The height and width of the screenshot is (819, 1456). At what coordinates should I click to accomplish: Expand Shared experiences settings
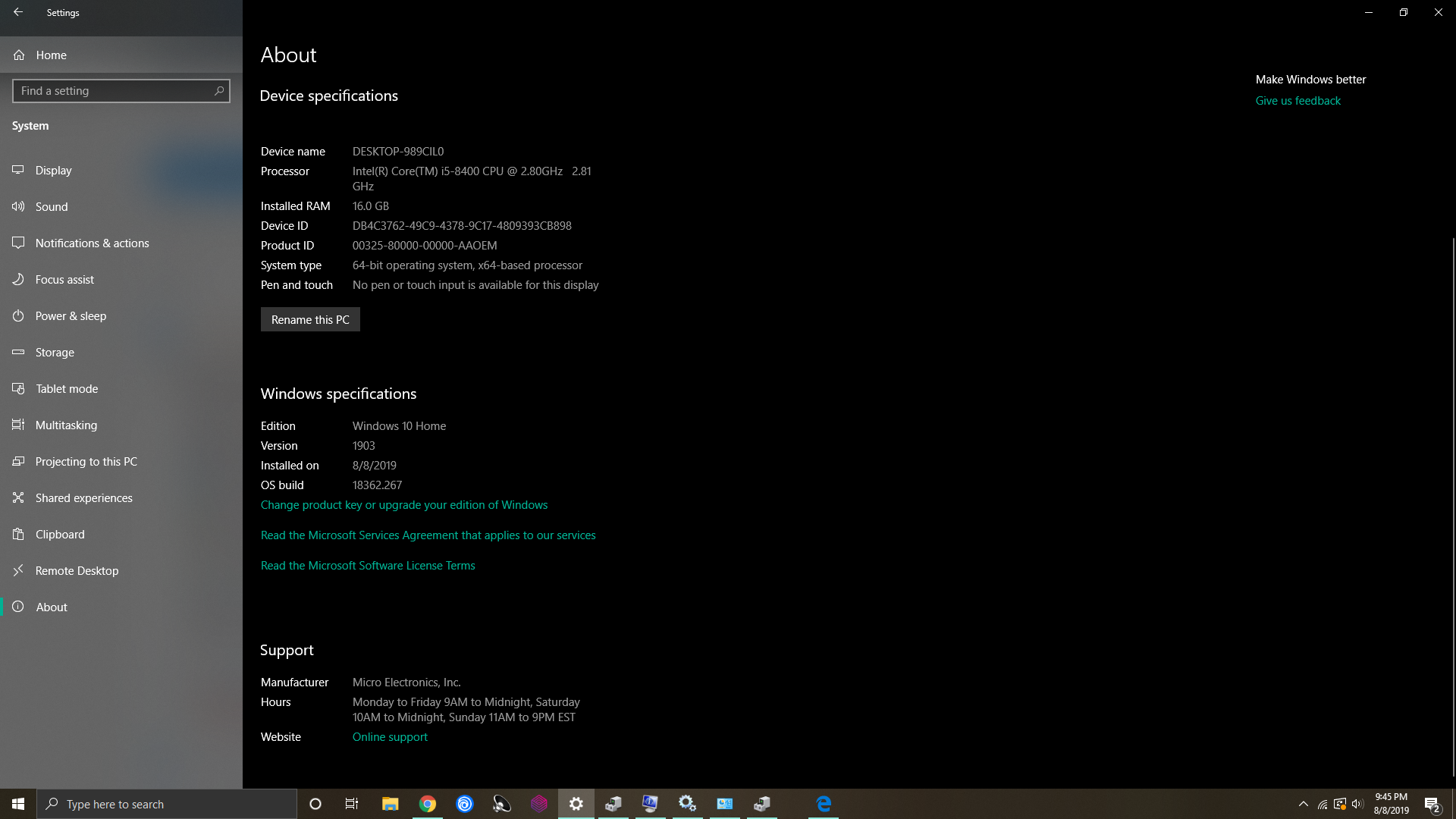click(x=84, y=497)
